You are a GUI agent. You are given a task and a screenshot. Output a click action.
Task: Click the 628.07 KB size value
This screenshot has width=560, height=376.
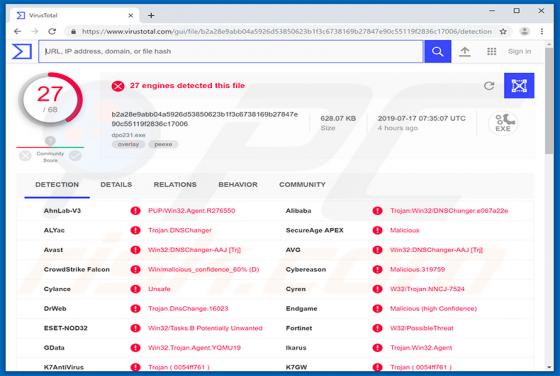click(338, 119)
